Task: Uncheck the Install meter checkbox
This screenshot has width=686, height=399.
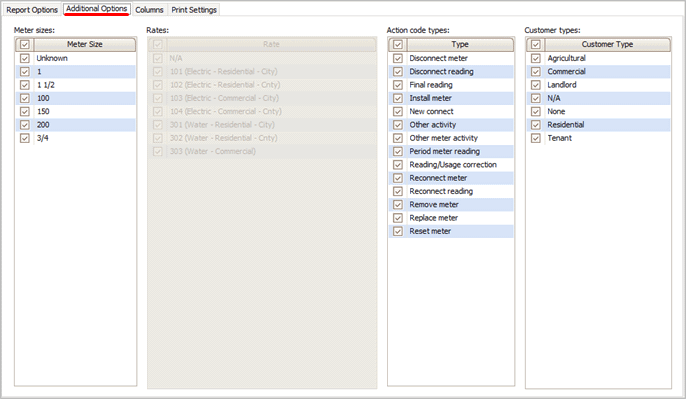Action: 398,98
